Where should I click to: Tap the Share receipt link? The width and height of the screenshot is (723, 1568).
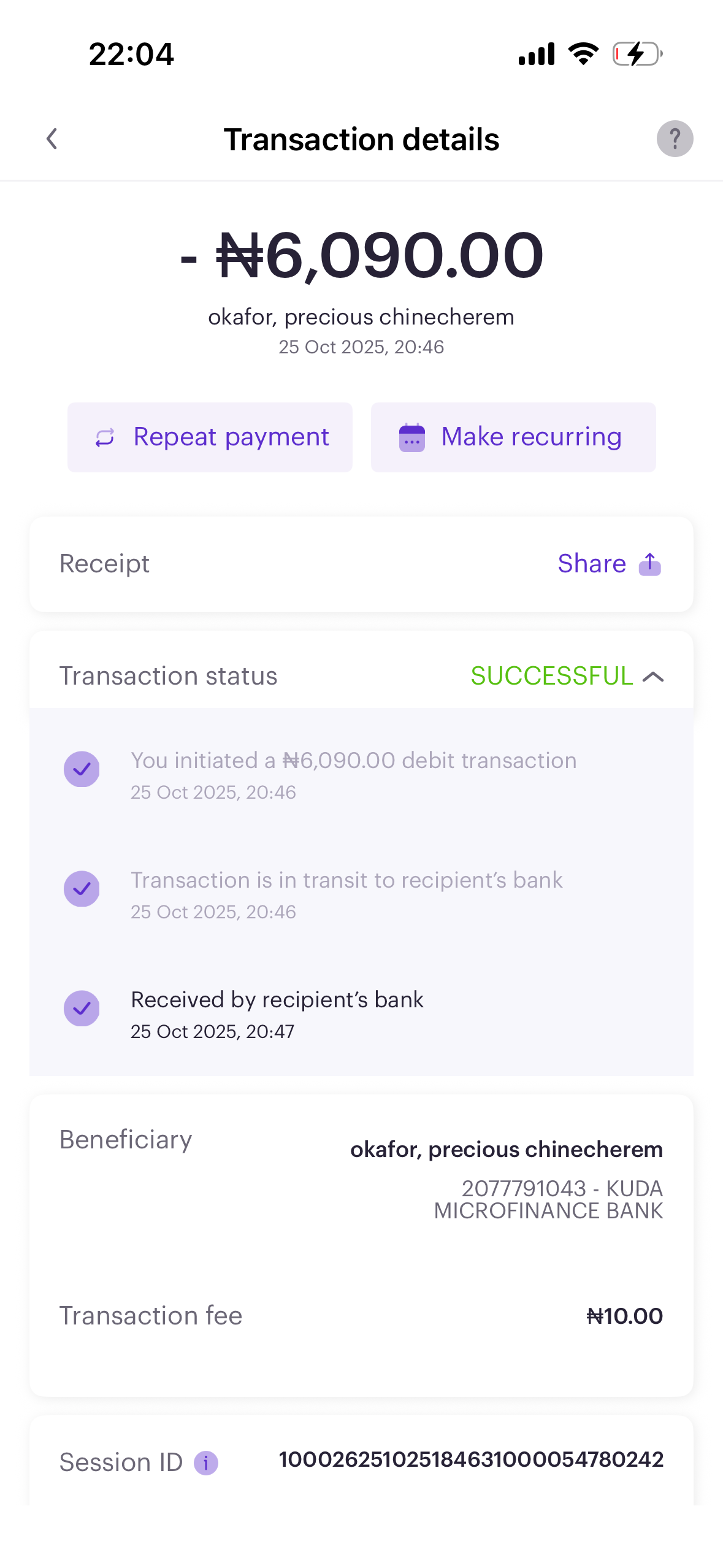coord(592,564)
